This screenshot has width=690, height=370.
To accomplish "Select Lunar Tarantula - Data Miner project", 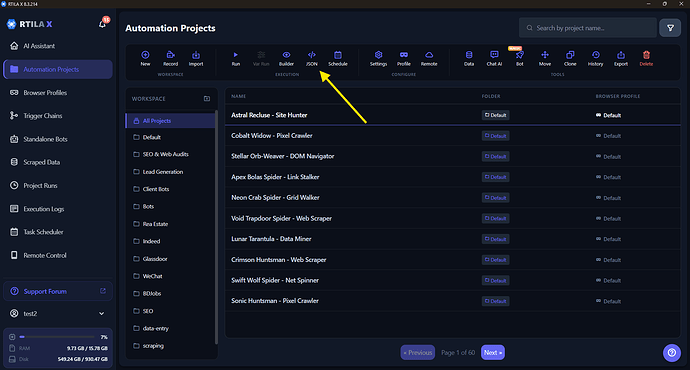I will [453, 239].
